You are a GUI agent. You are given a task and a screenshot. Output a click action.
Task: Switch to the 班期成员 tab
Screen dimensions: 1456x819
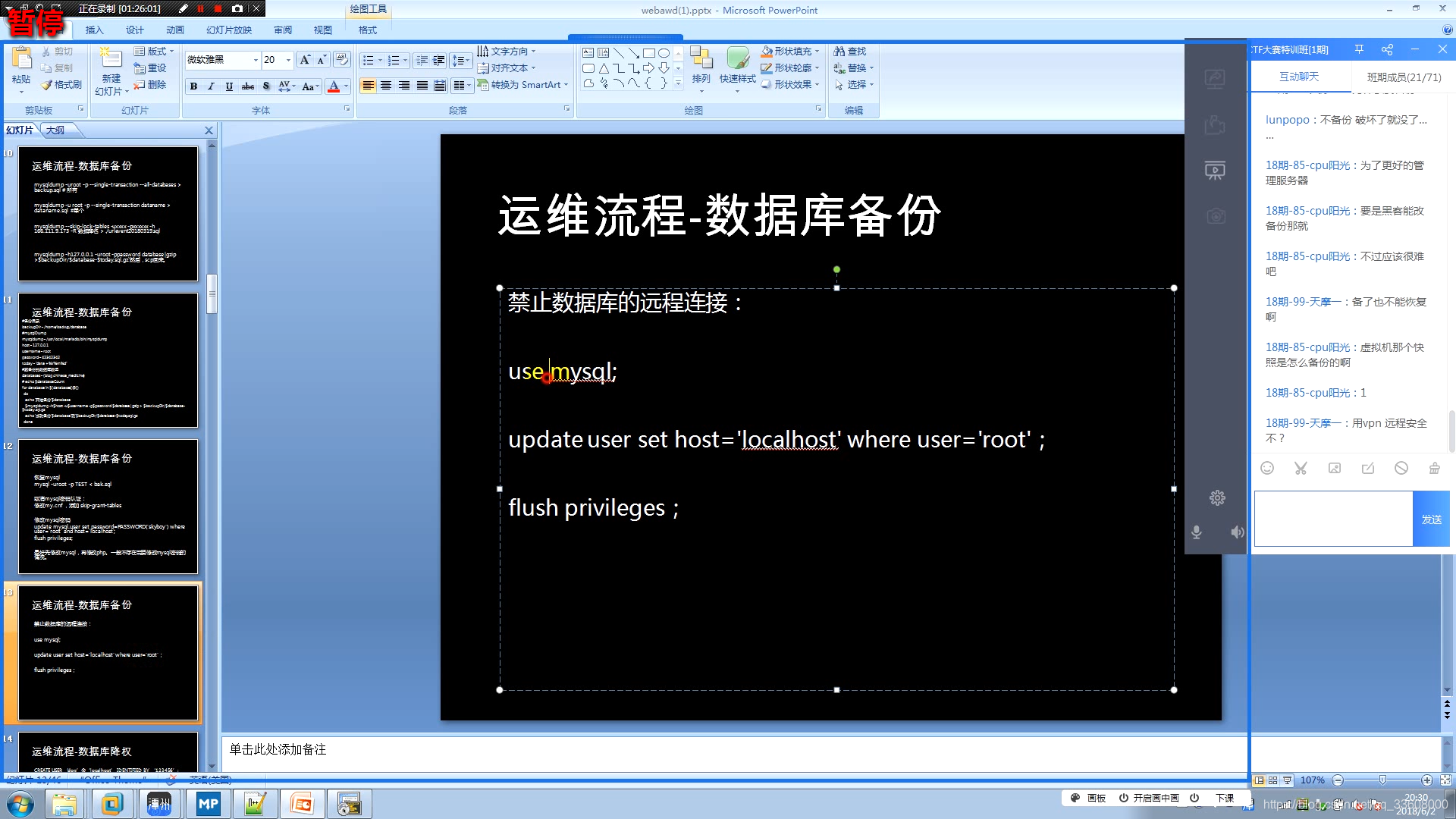click(x=1404, y=77)
